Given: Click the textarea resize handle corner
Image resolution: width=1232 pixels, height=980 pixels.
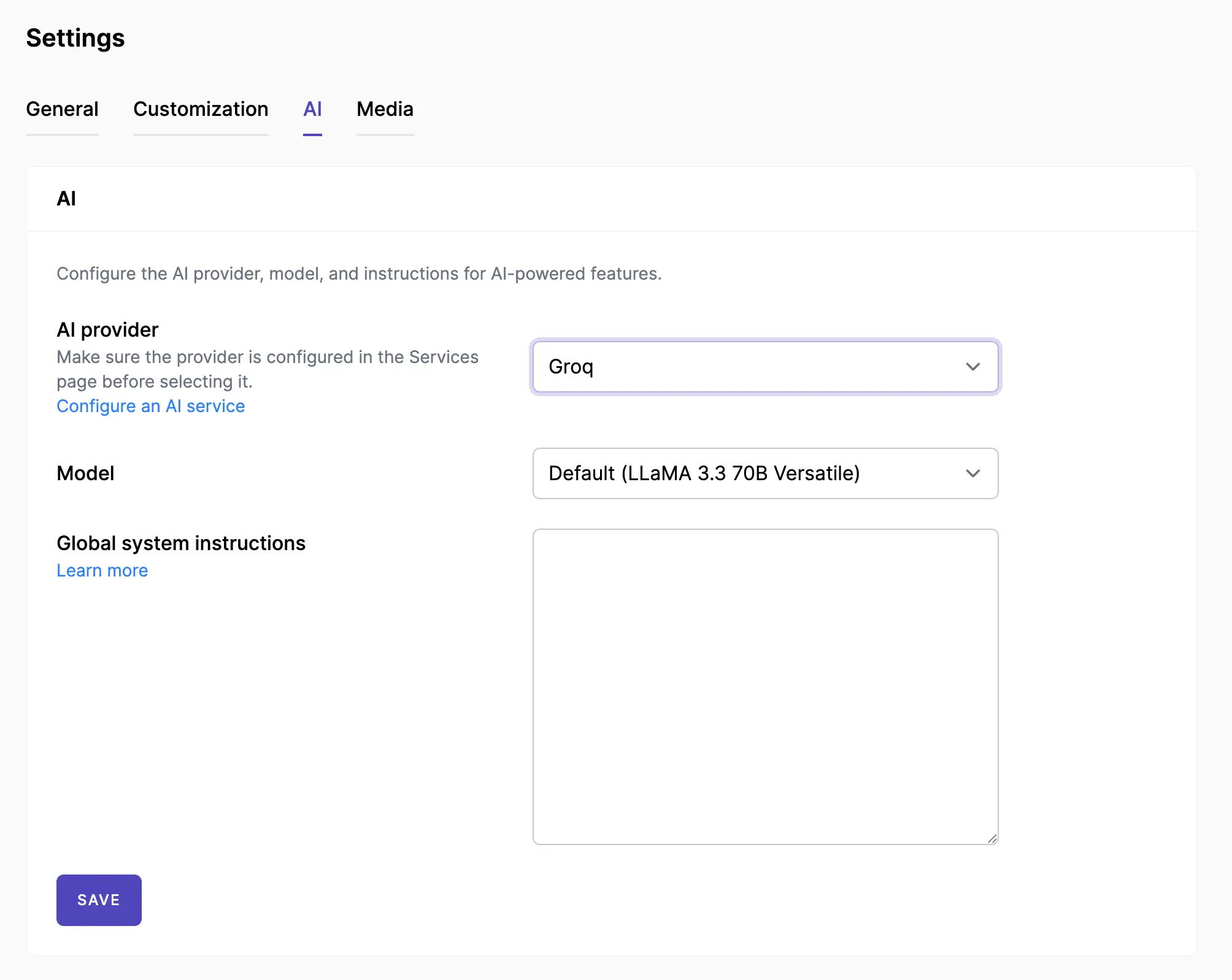Looking at the screenshot, I should [x=992, y=838].
